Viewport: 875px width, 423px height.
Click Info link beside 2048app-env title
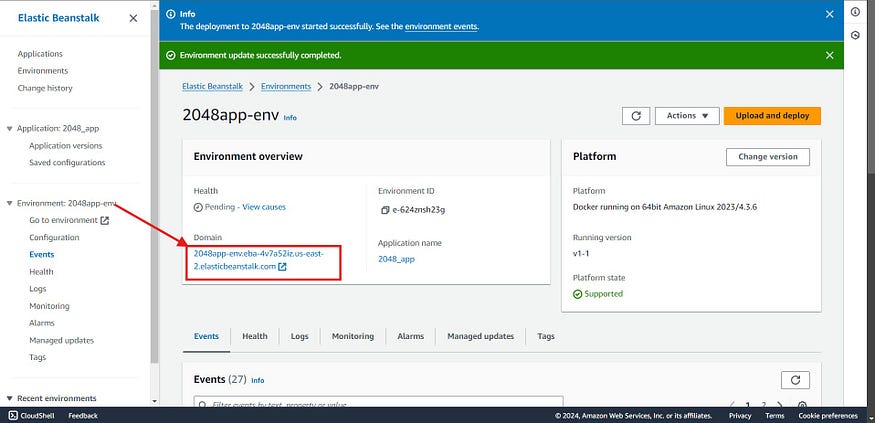(x=290, y=118)
